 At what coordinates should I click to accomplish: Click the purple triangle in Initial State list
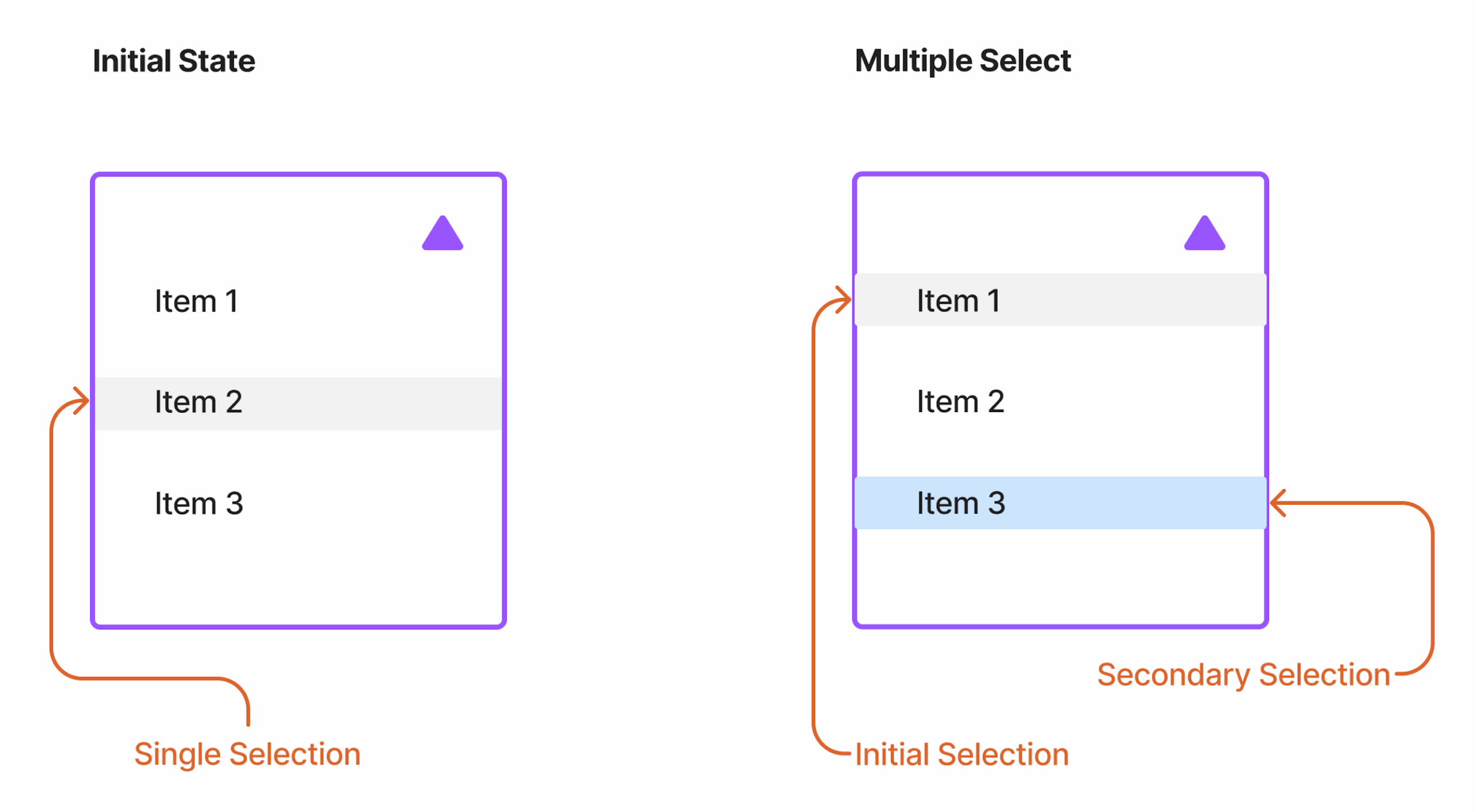[x=442, y=235]
